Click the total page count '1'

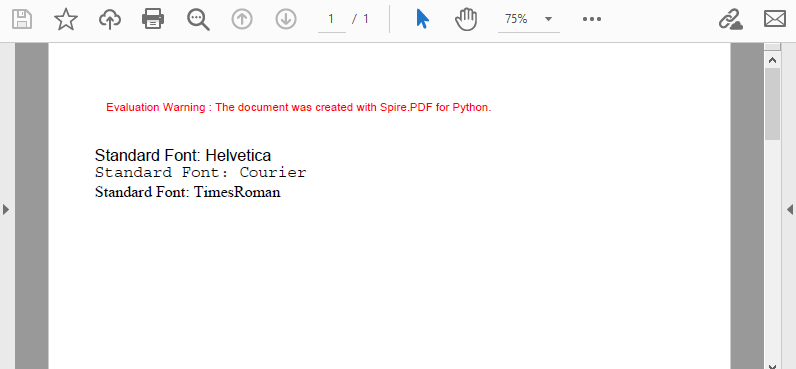pyautogui.click(x=366, y=19)
